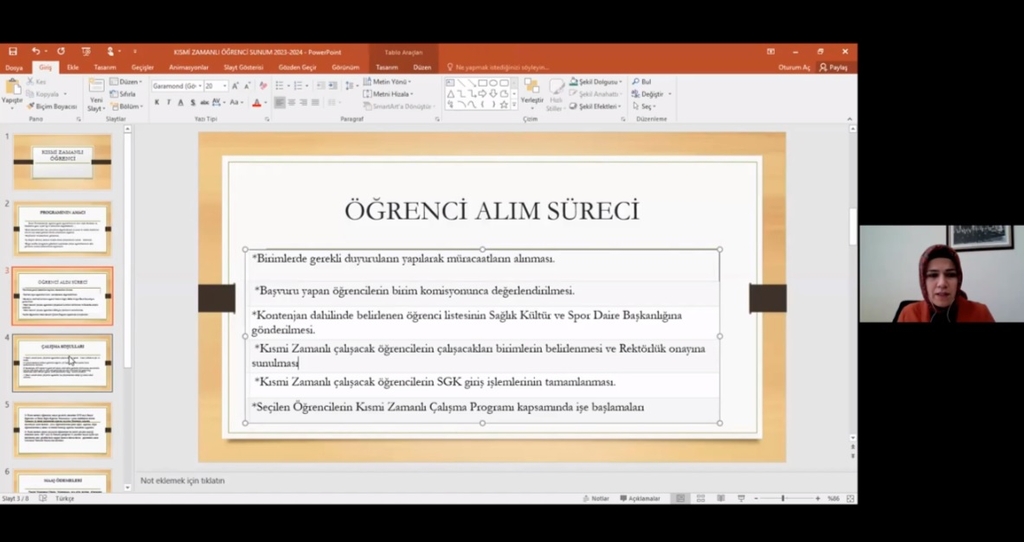This screenshot has width=1024, height=542.
Task: Open the Dosya tab
Action: tap(14, 67)
